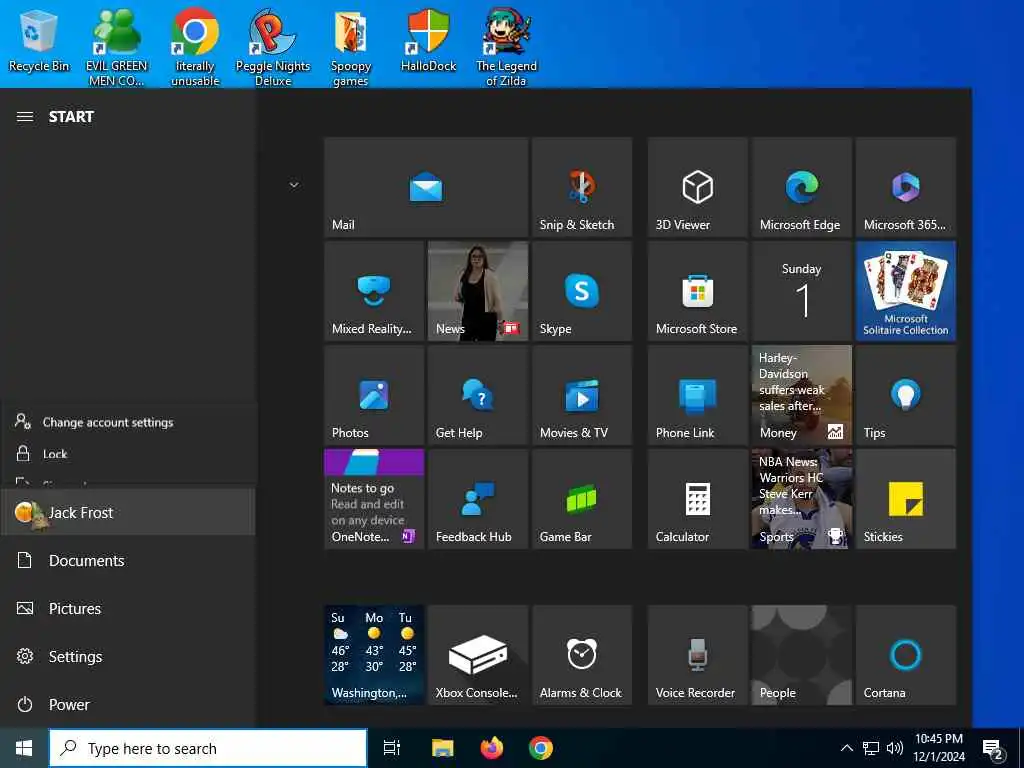Launch Cortana tile

[x=905, y=654]
